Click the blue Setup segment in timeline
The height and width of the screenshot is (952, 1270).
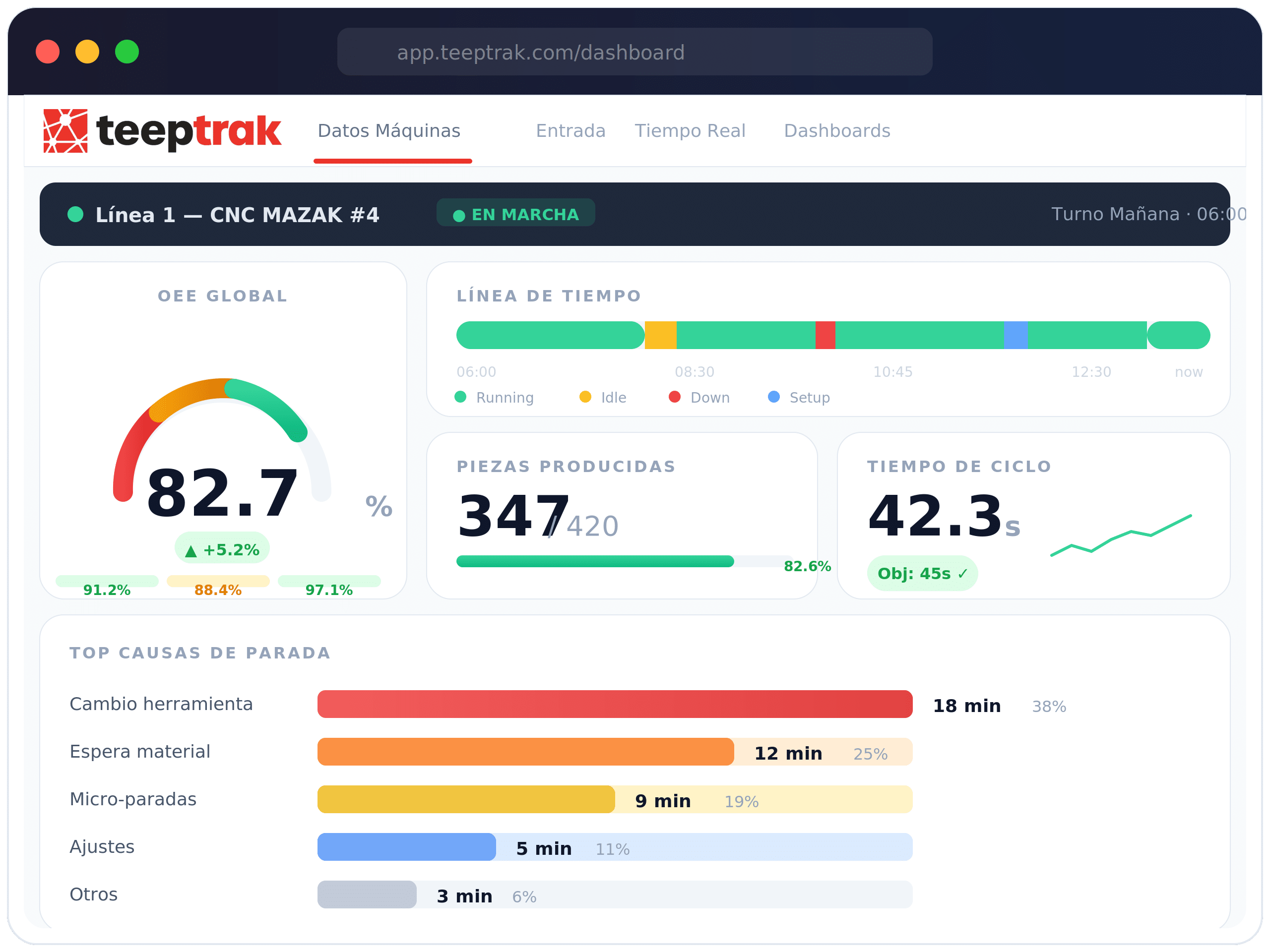pos(1016,335)
